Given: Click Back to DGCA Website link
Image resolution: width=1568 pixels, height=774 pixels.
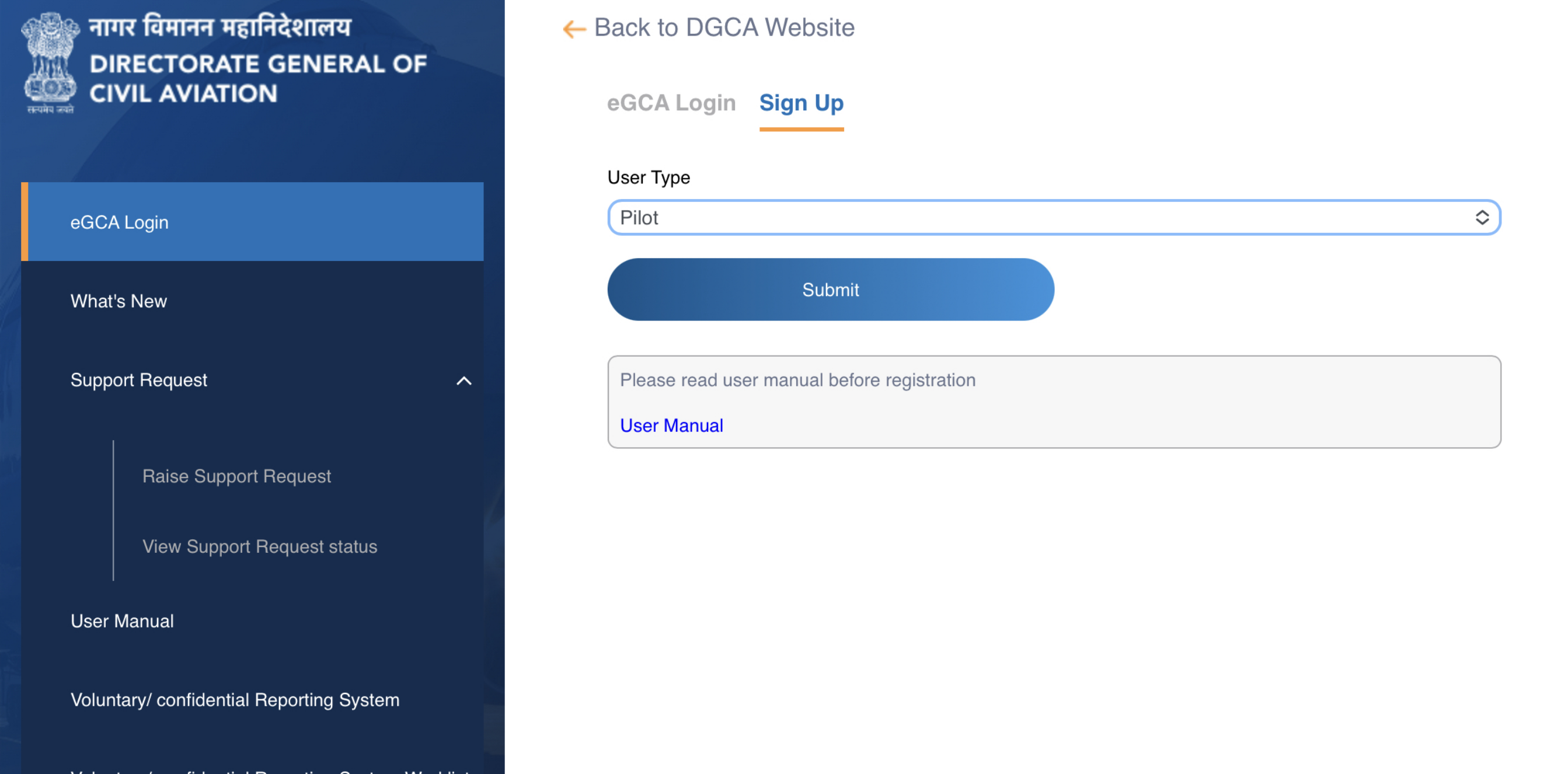Looking at the screenshot, I should point(724,27).
